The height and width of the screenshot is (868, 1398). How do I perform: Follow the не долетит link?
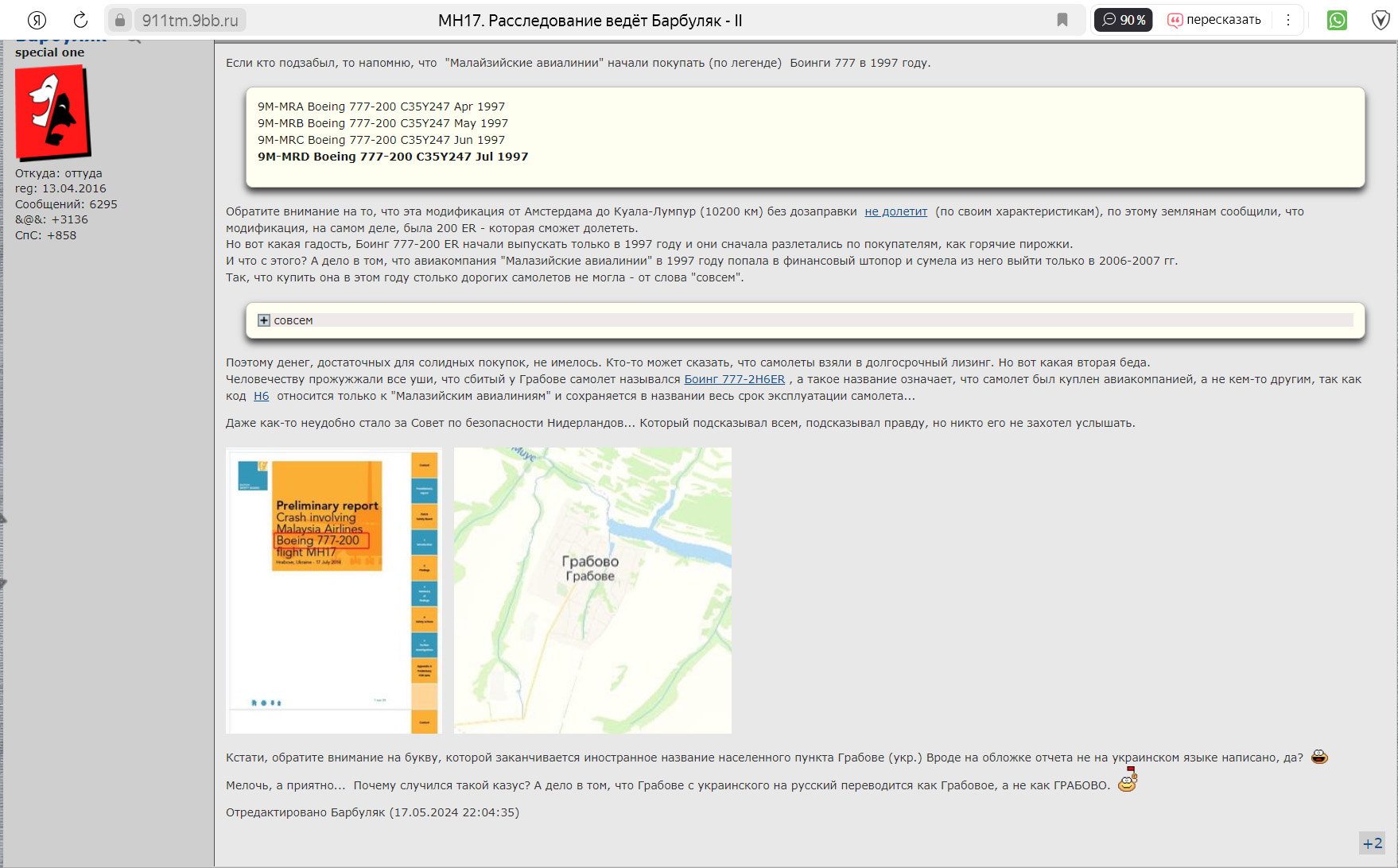click(896, 211)
